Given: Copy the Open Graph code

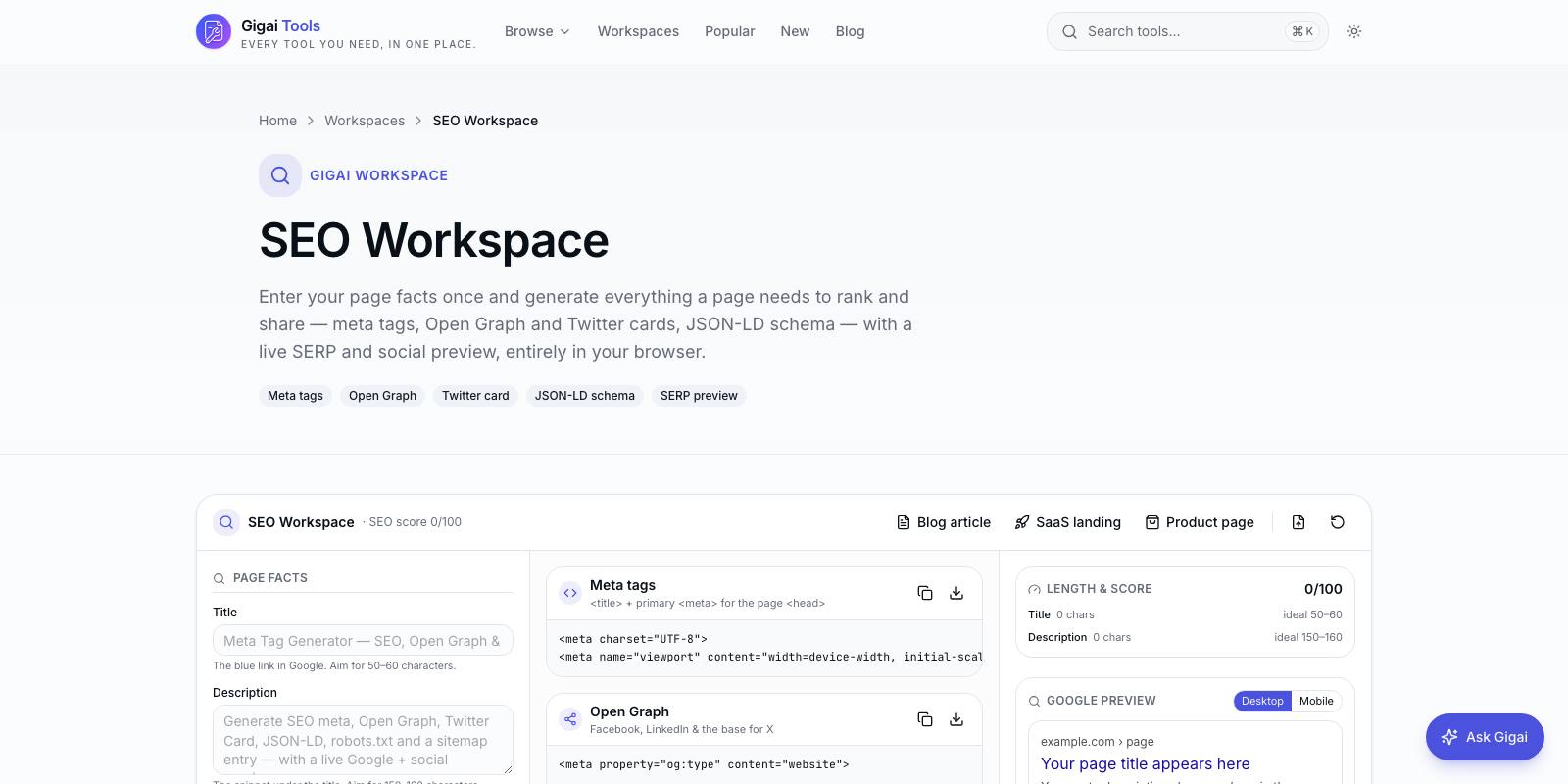Looking at the screenshot, I should pyautogui.click(x=925, y=719).
